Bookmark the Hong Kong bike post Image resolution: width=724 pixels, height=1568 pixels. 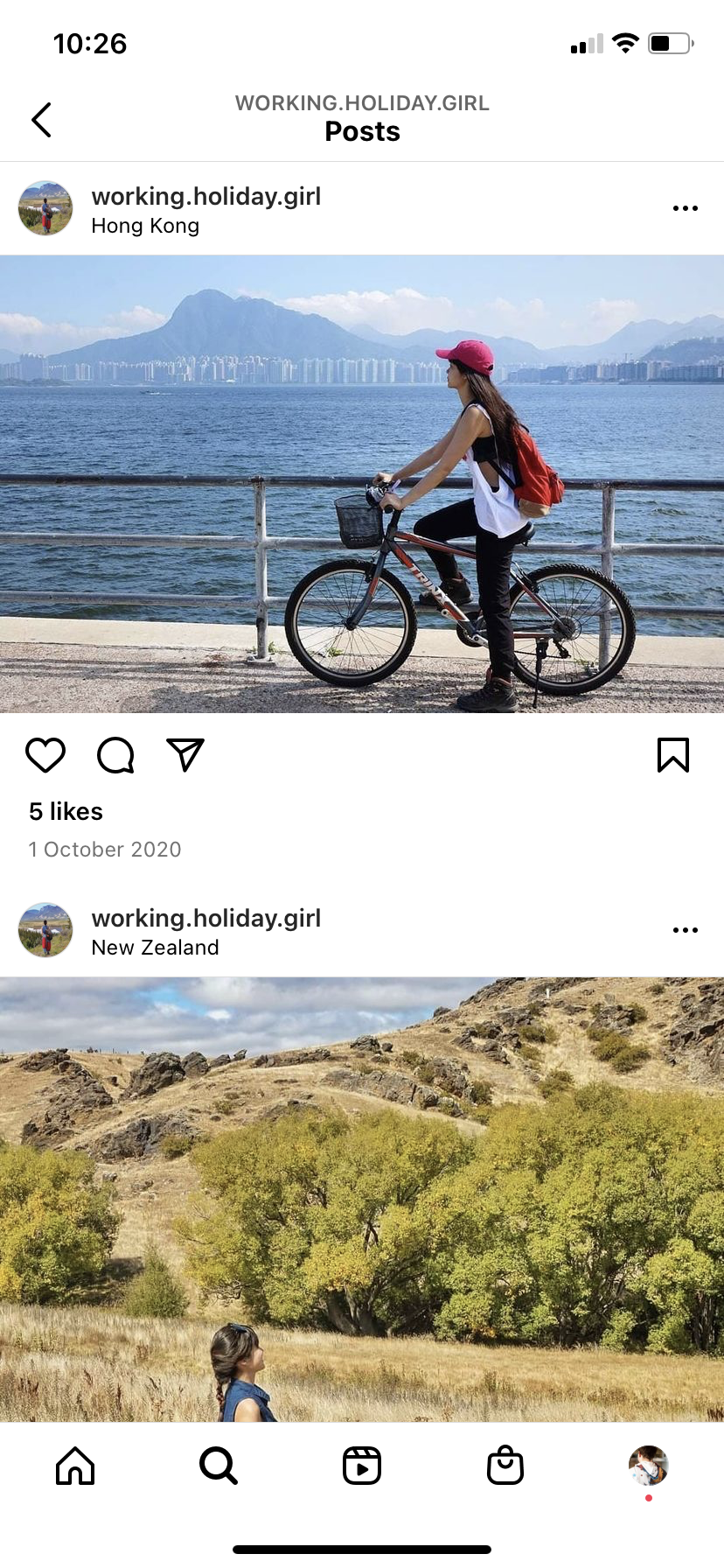click(673, 755)
